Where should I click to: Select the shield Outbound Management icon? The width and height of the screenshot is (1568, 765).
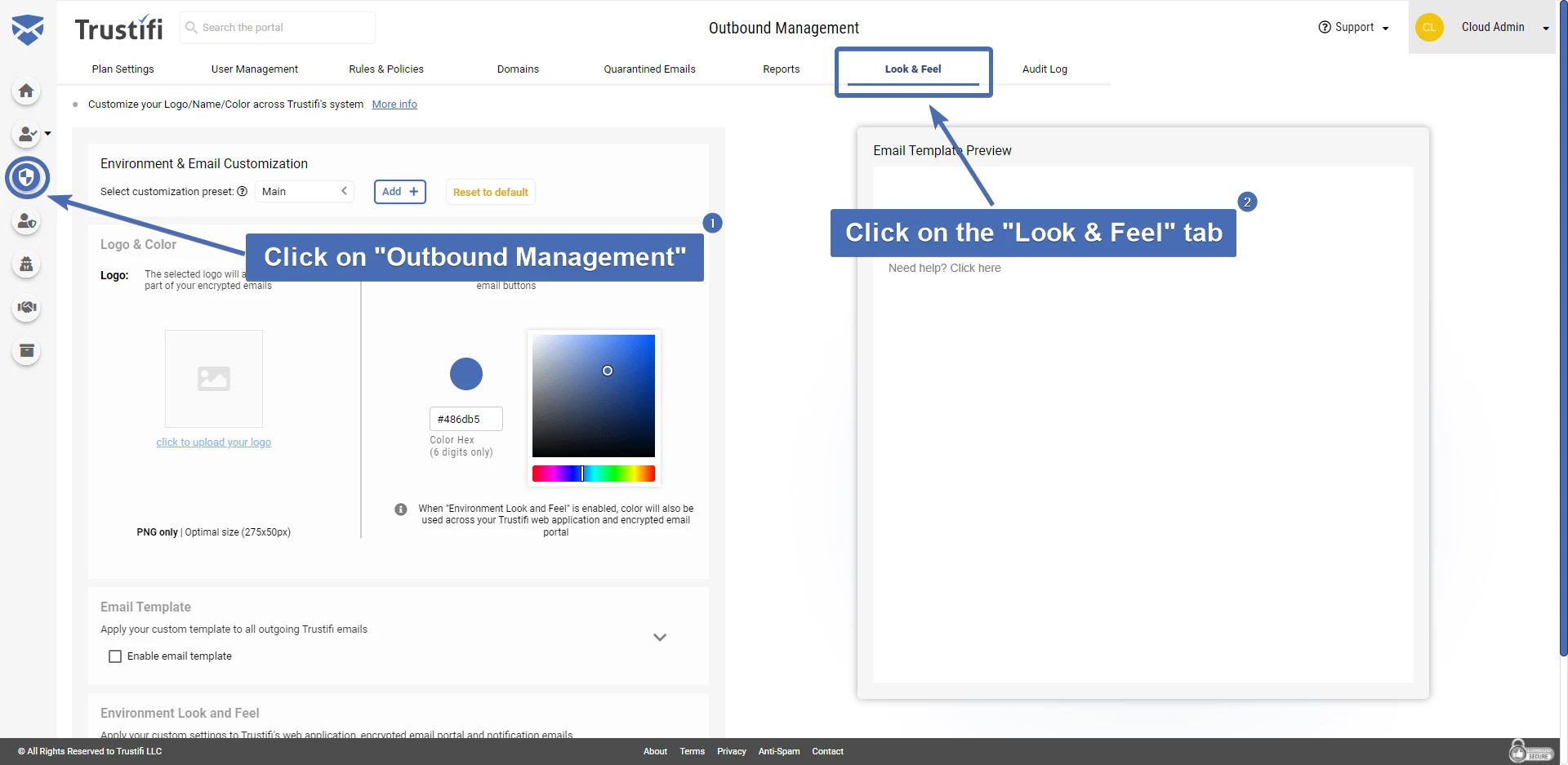(x=27, y=178)
